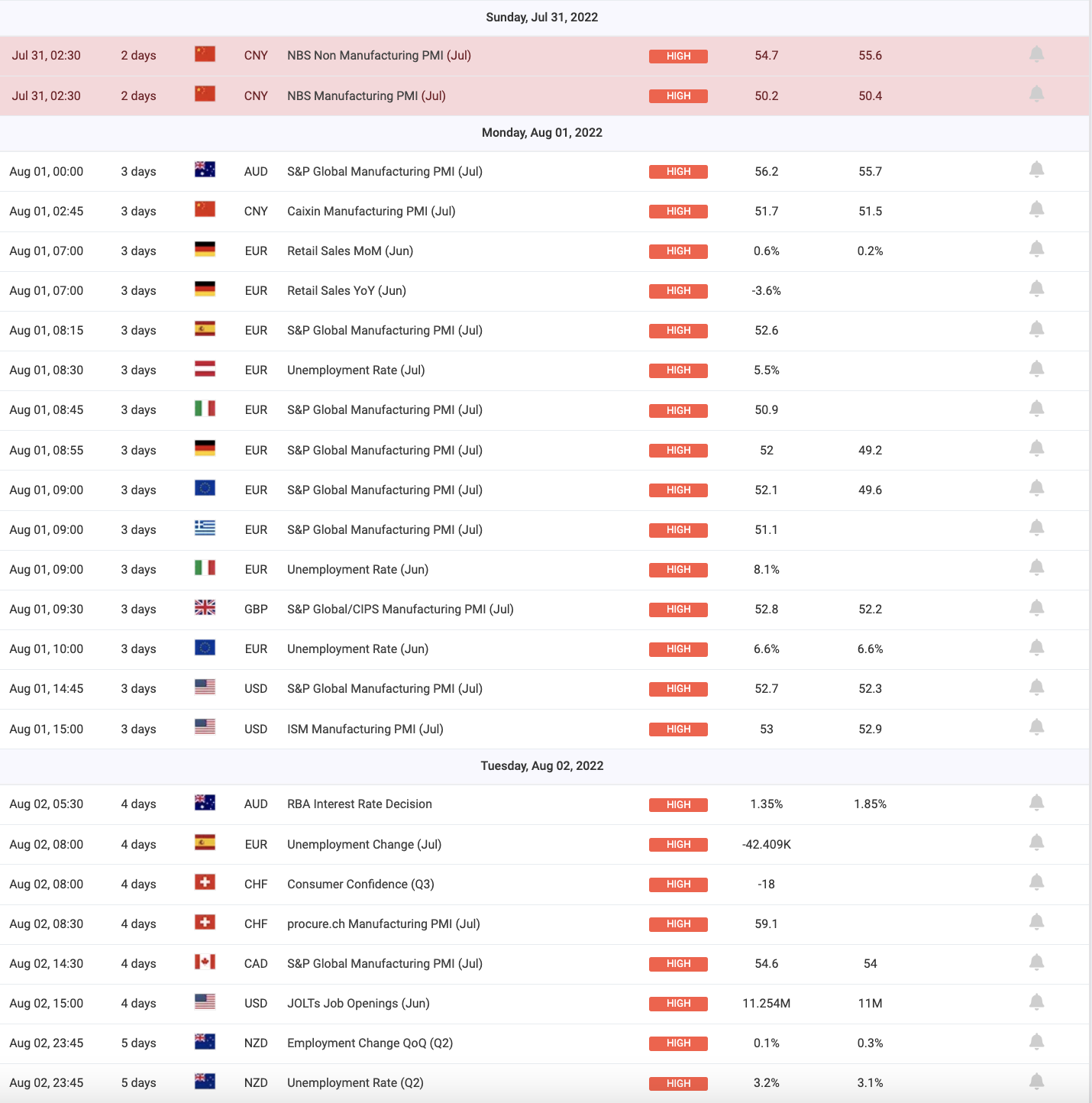This screenshot has height=1103, width=1092.
Task: Click bell for Unemployment Change (Jul)
Action: point(1036,843)
